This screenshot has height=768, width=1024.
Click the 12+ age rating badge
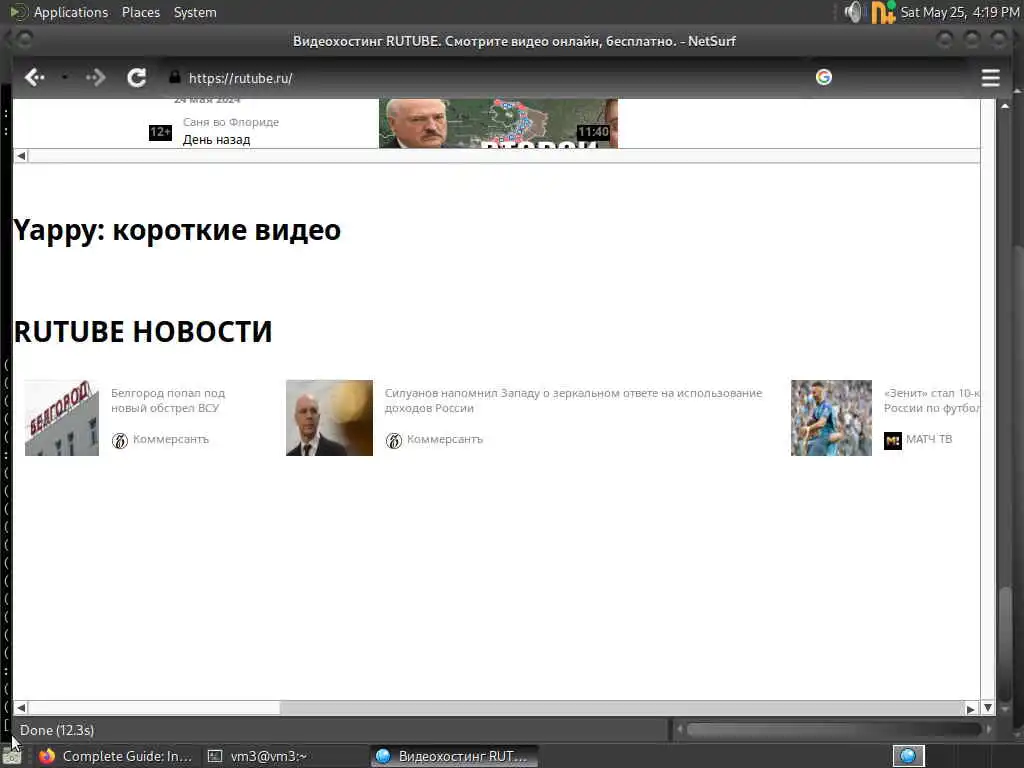(160, 133)
